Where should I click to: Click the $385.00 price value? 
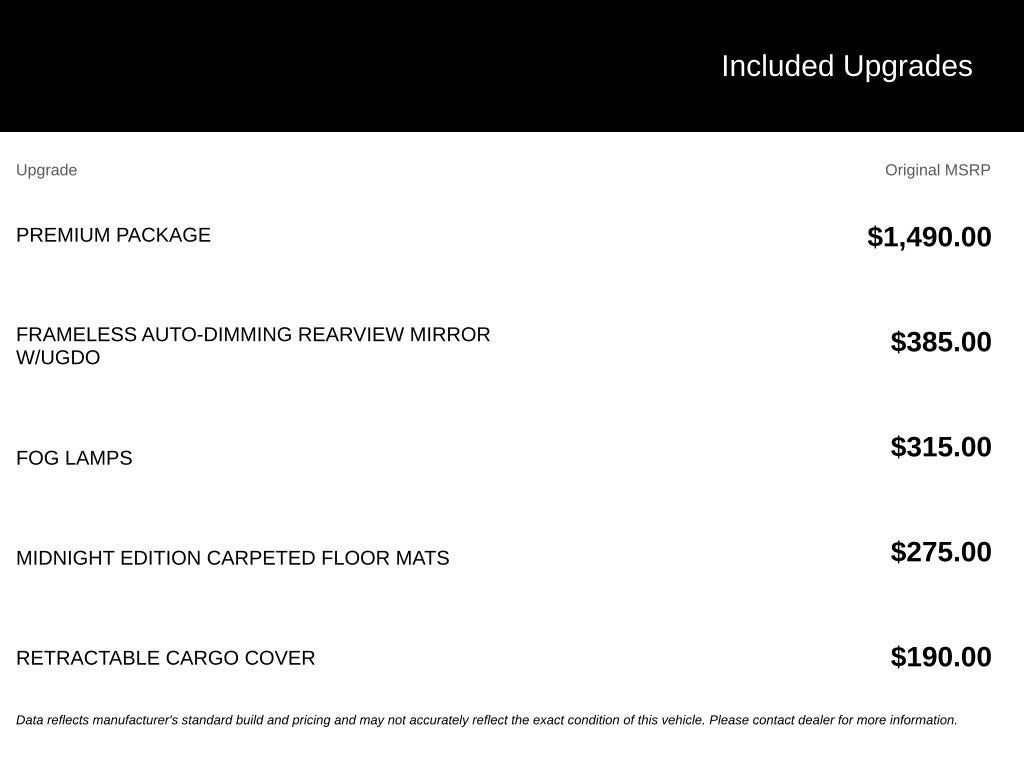941,342
